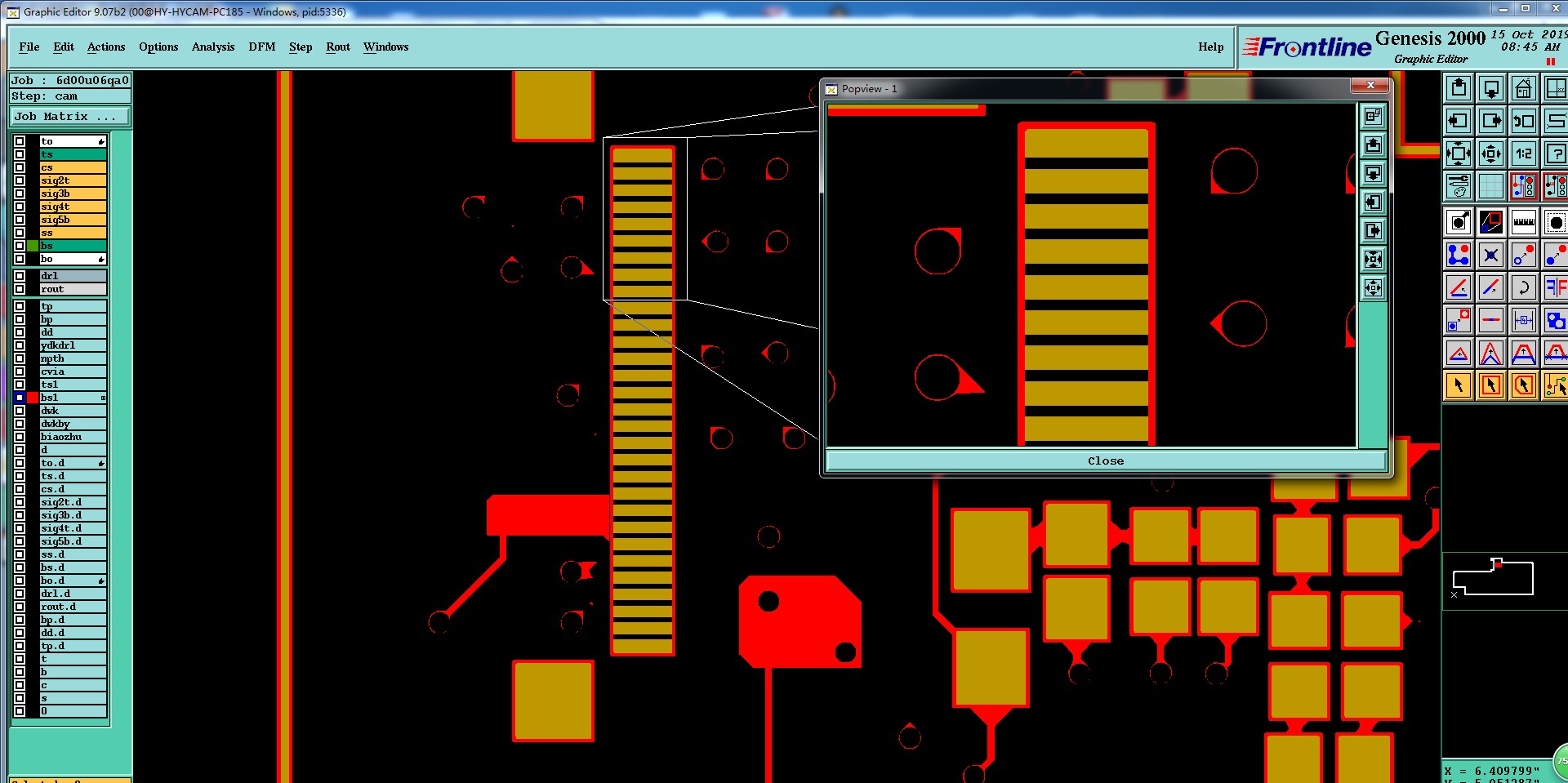1568x783 pixels.
Task: Click the Popview pan down icon
Action: pos(1374,174)
